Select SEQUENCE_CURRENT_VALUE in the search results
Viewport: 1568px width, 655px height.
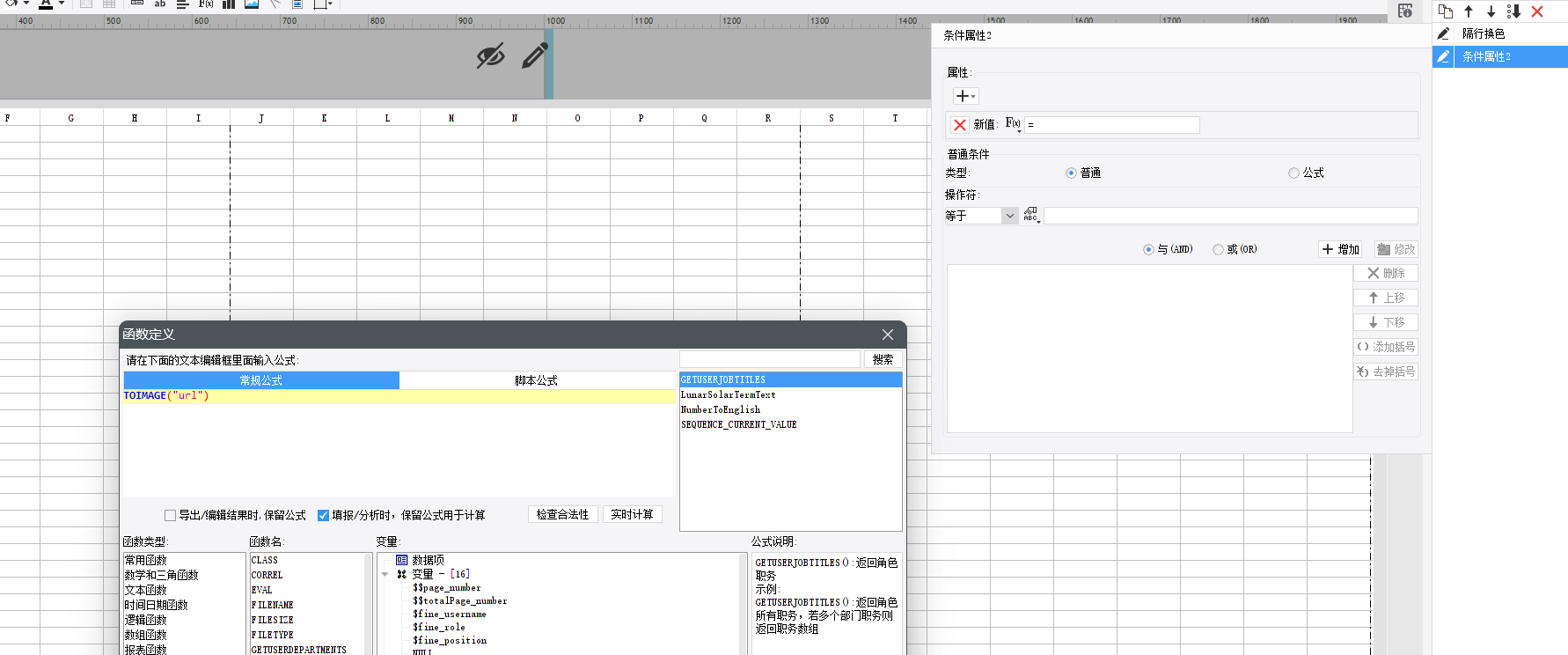(790, 424)
